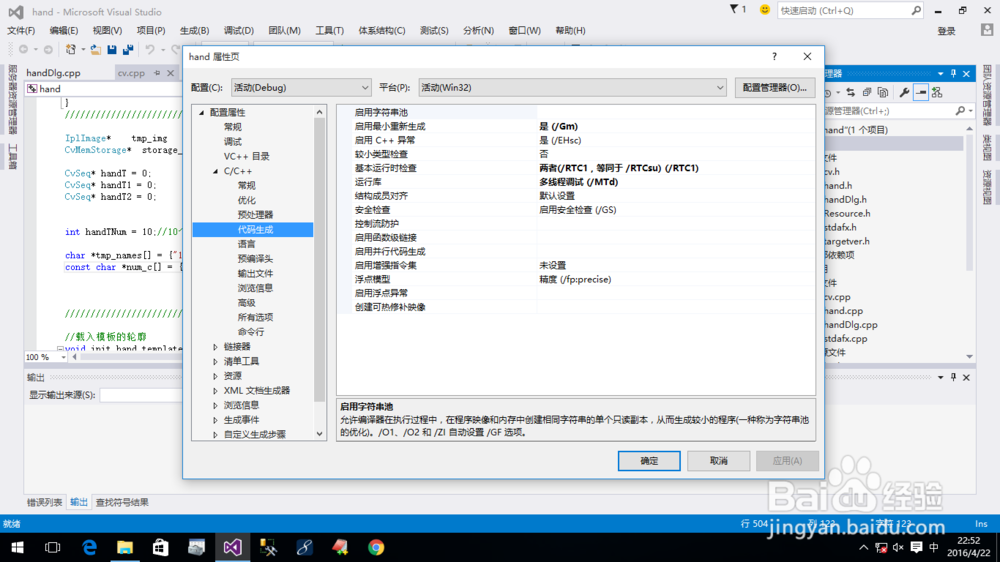Click the 显示输出来源 input box

(141, 396)
